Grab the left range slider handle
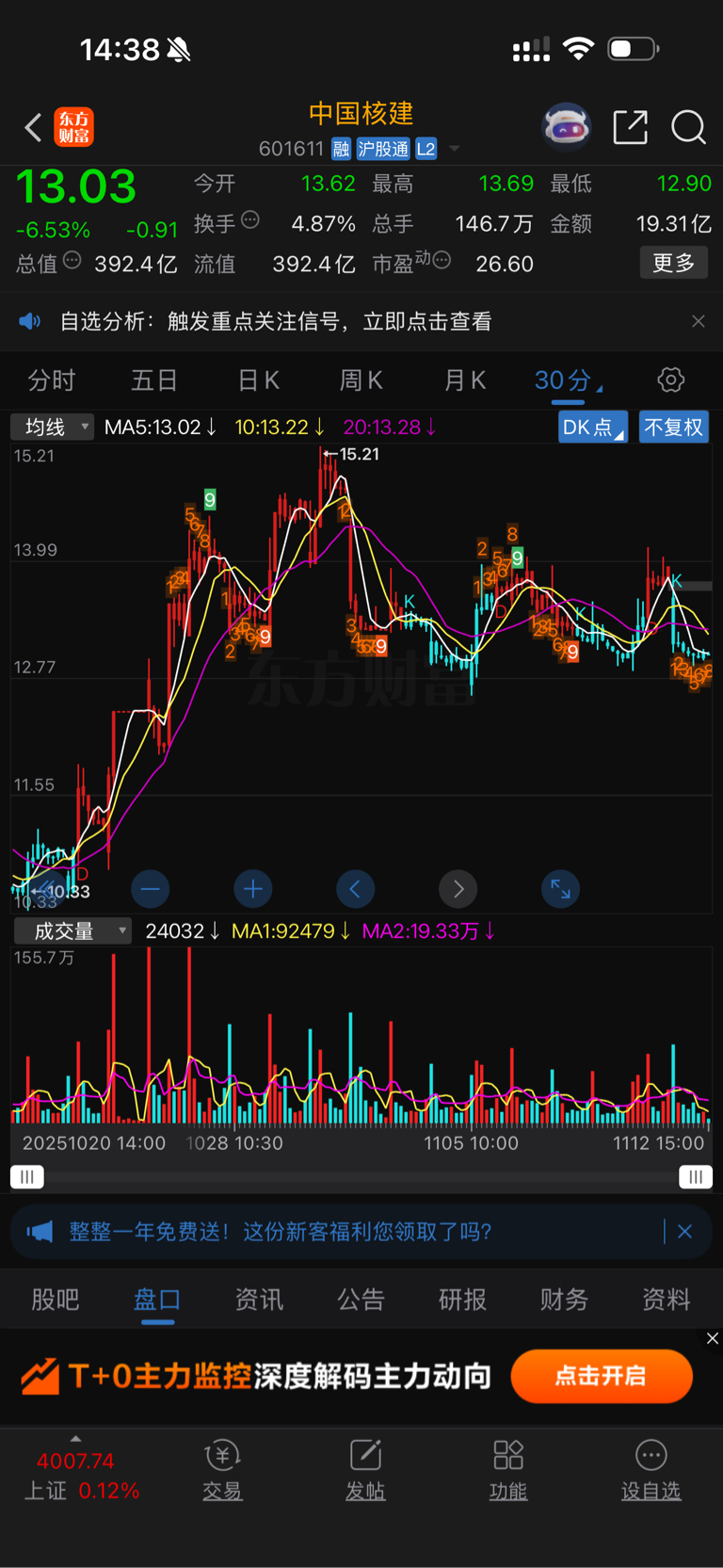 [27, 1177]
